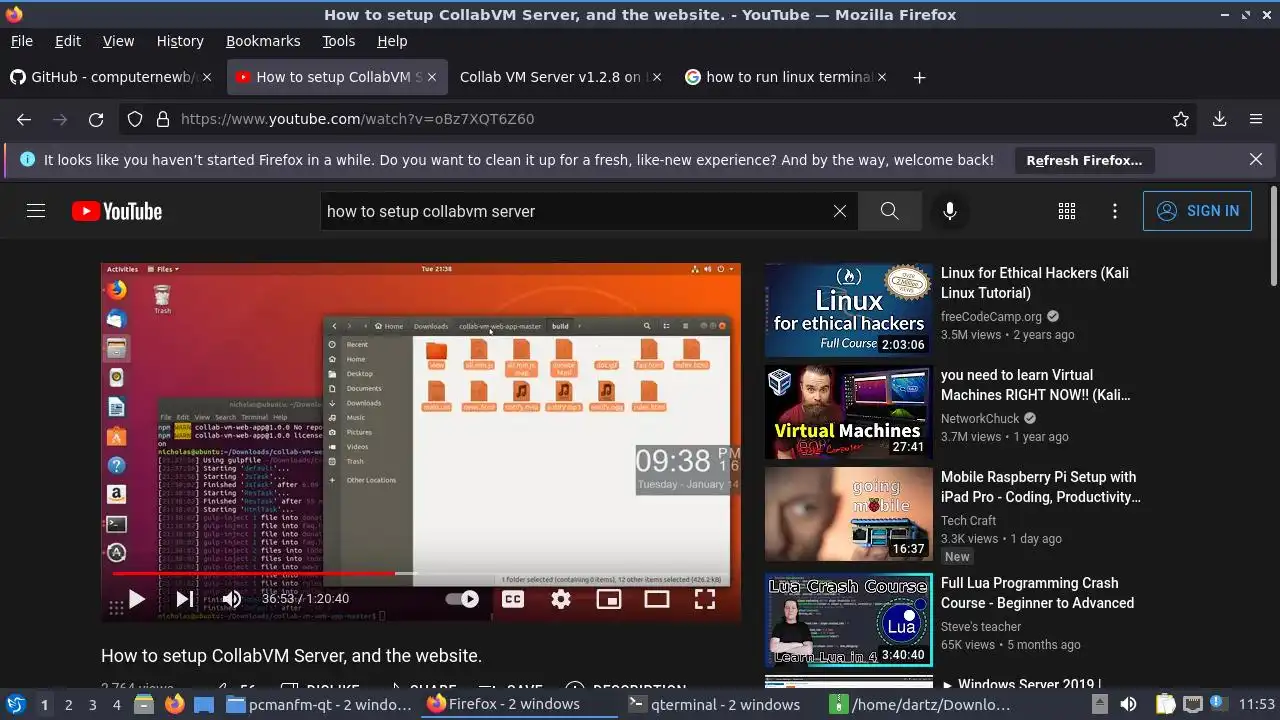
Task: Clear the YouTube search box
Action: click(840, 211)
